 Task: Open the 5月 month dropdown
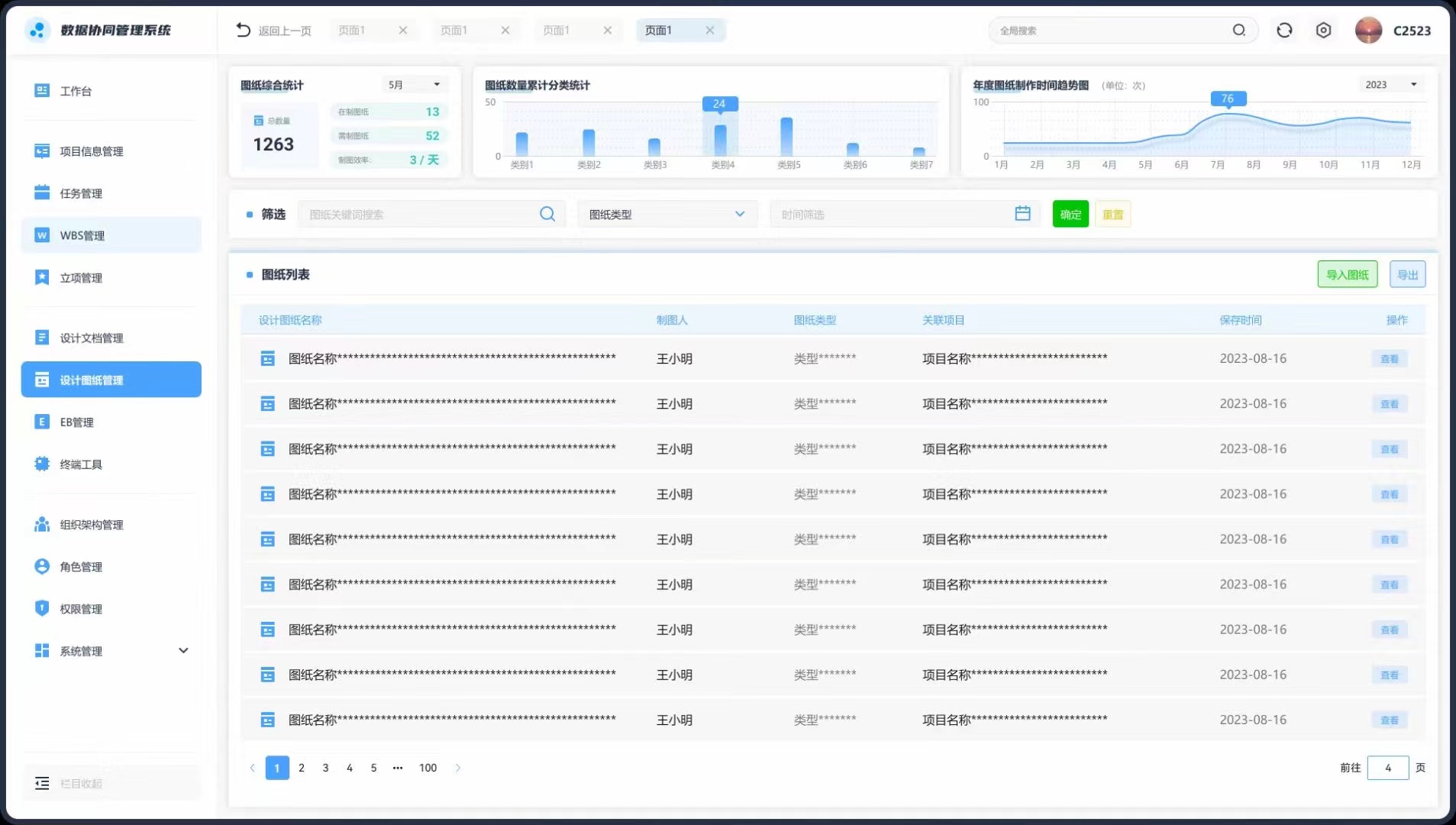click(415, 85)
